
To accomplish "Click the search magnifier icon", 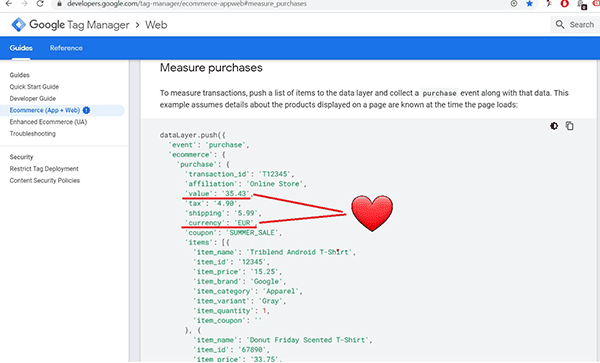I will [x=560, y=24].
